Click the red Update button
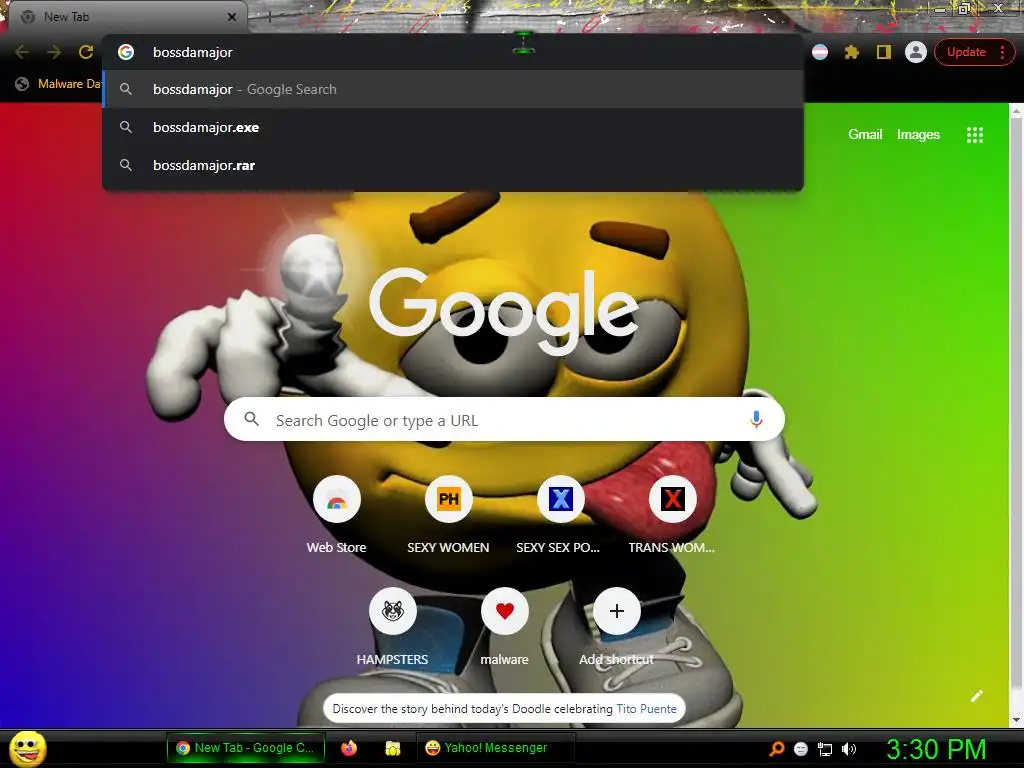The image size is (1024, 768). click(966, 52)
